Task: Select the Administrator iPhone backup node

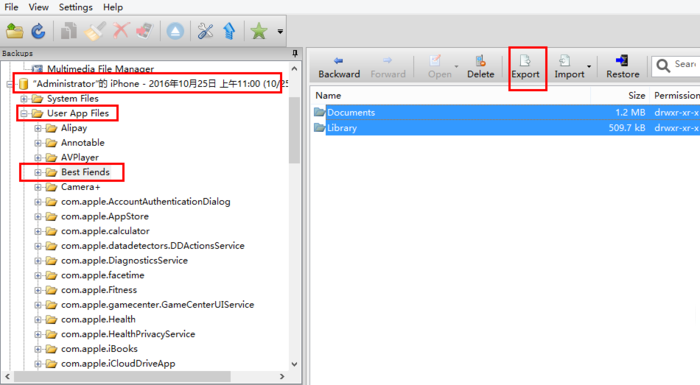Action: click(x=160, y=84)
